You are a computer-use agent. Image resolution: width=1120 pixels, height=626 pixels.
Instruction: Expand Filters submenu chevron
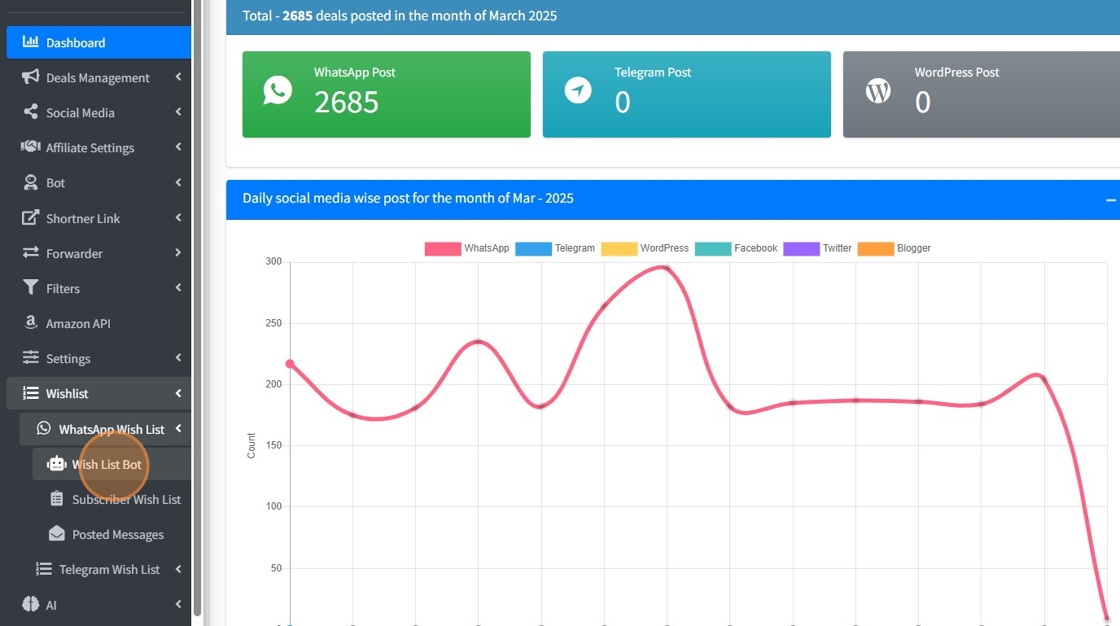click(178, 287)
